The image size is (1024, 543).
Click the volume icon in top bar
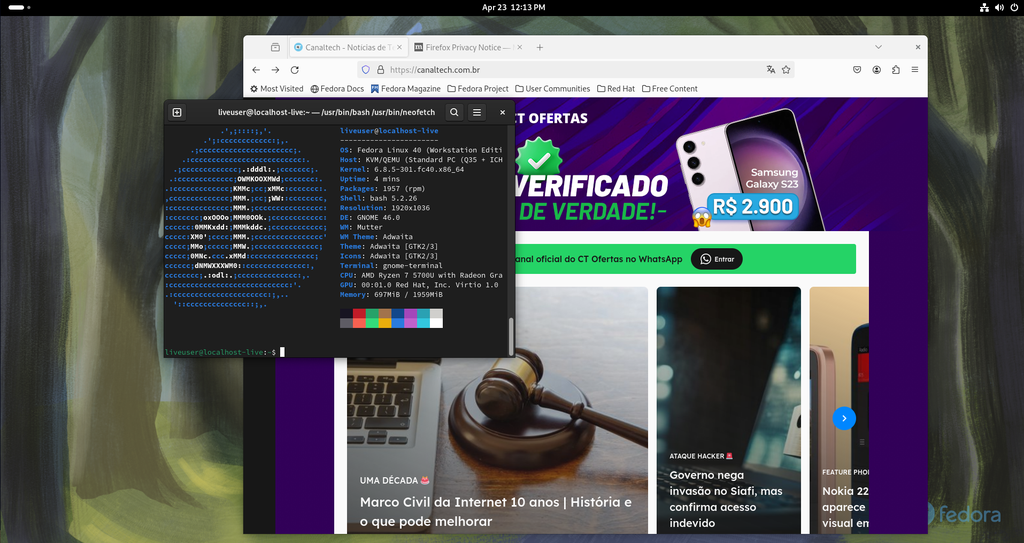coord(999,8)
